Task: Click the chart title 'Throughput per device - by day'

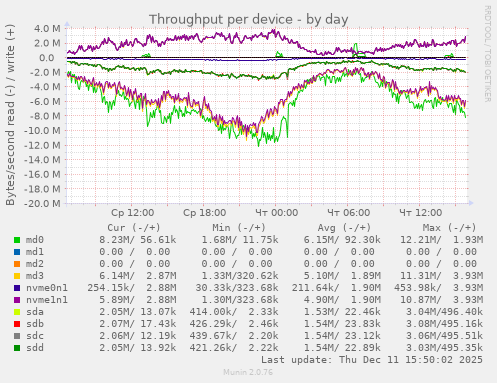Action: pos(249,20)
